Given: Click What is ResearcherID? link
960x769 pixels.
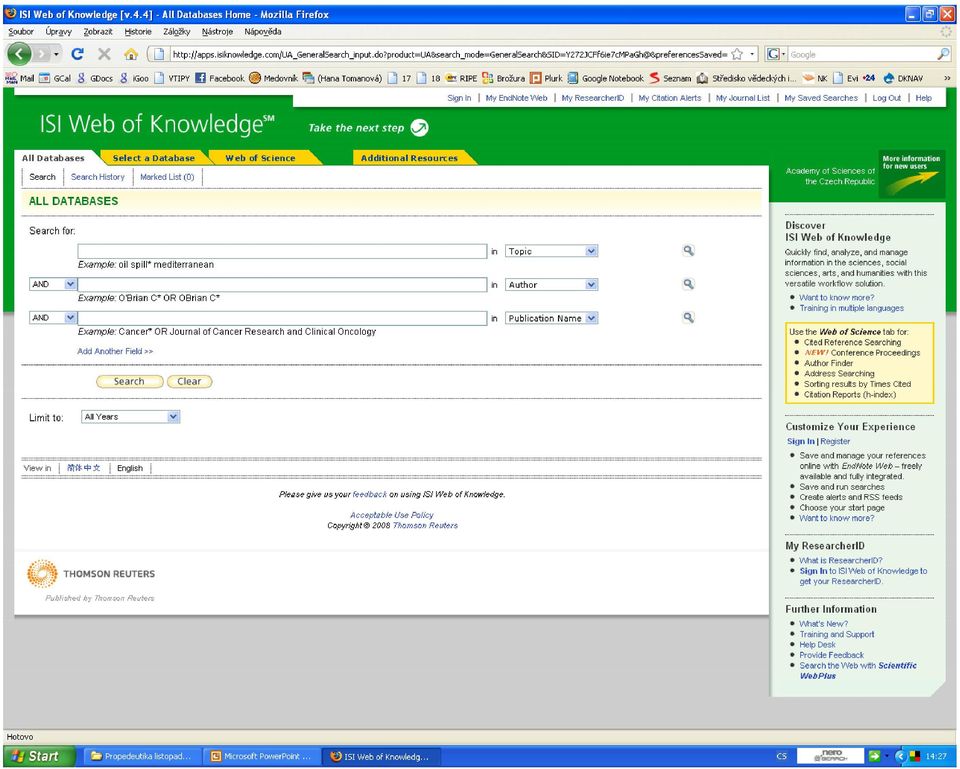Looking at the screenshot, I should click(841, 560).
